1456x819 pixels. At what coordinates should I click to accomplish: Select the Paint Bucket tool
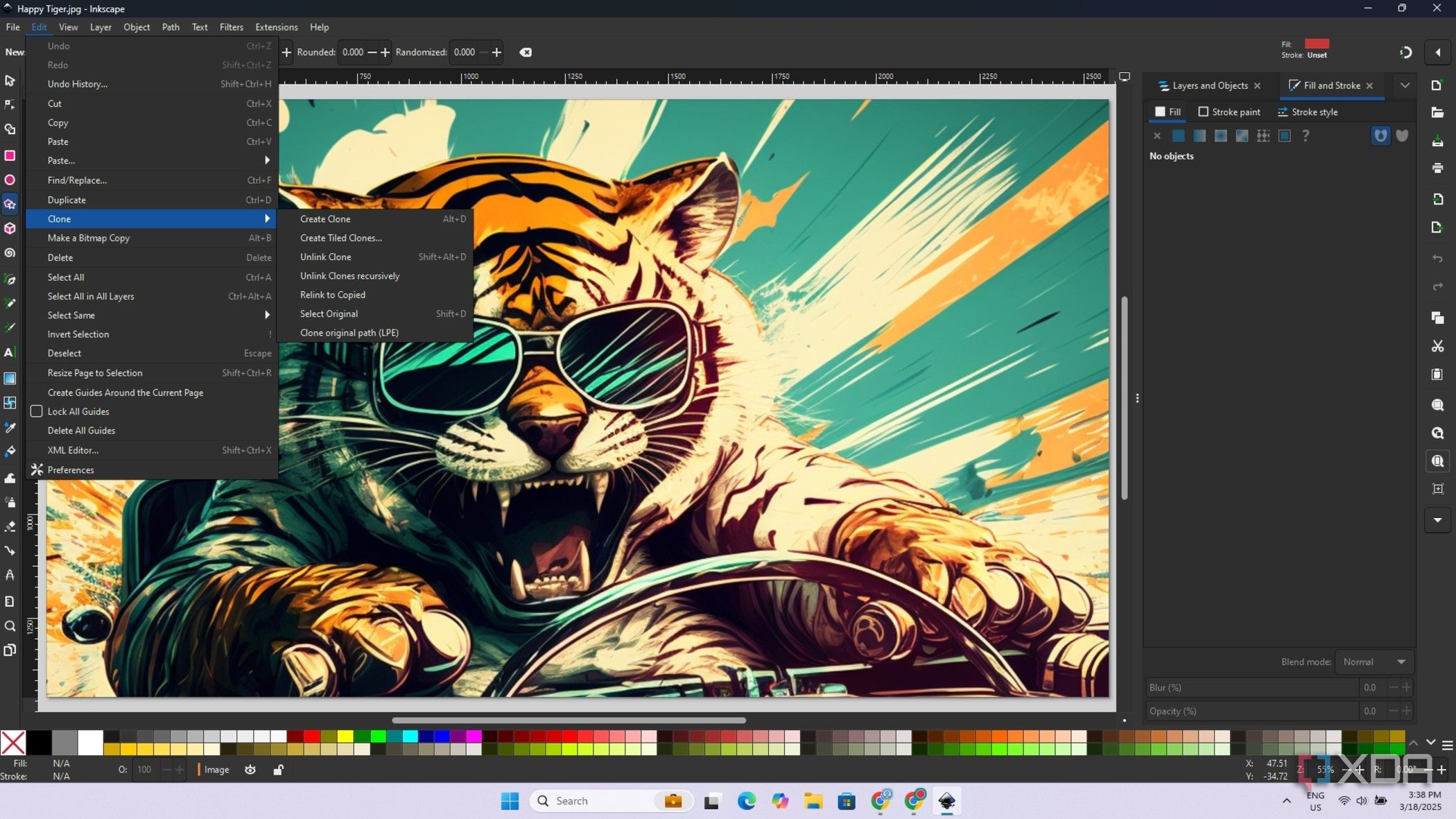coord(10,451)
